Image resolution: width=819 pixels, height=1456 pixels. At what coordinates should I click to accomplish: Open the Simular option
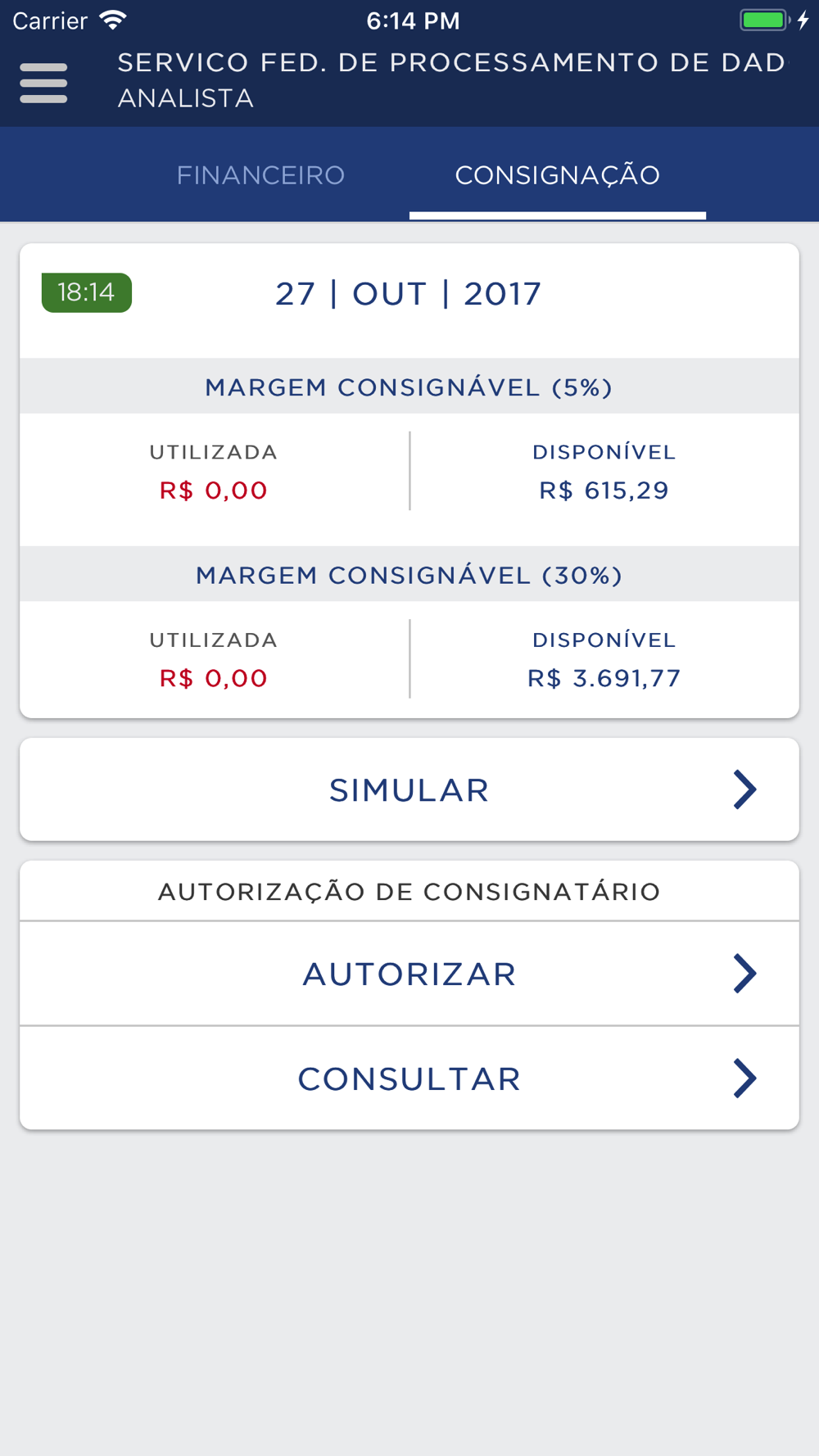409,790
